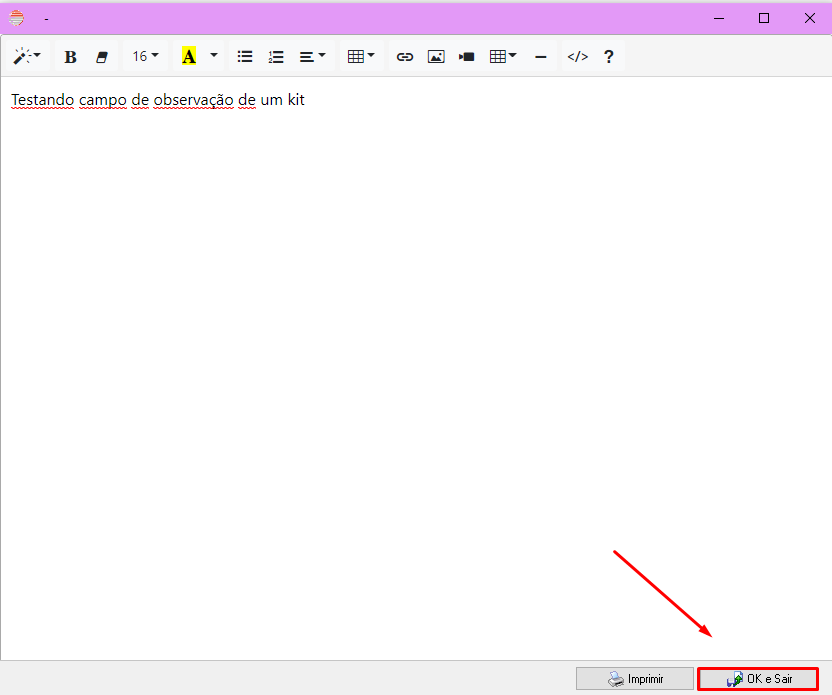Click the word "observação" in the editor

(x=193, y=100)
